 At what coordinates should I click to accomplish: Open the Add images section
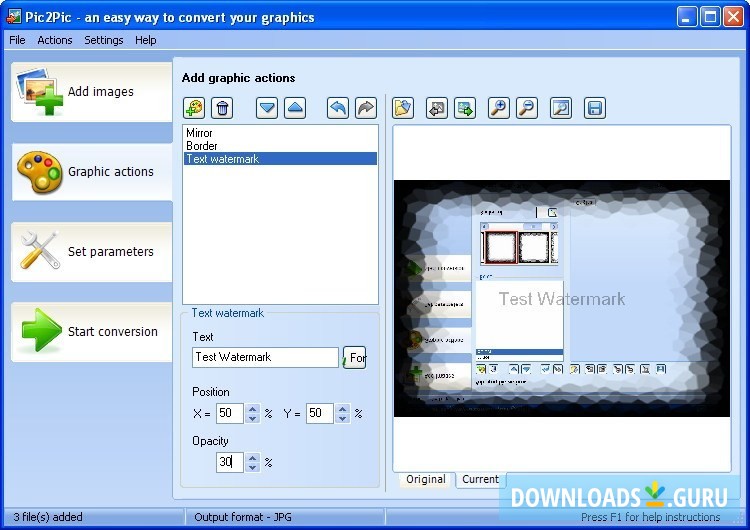coord(91,92)
